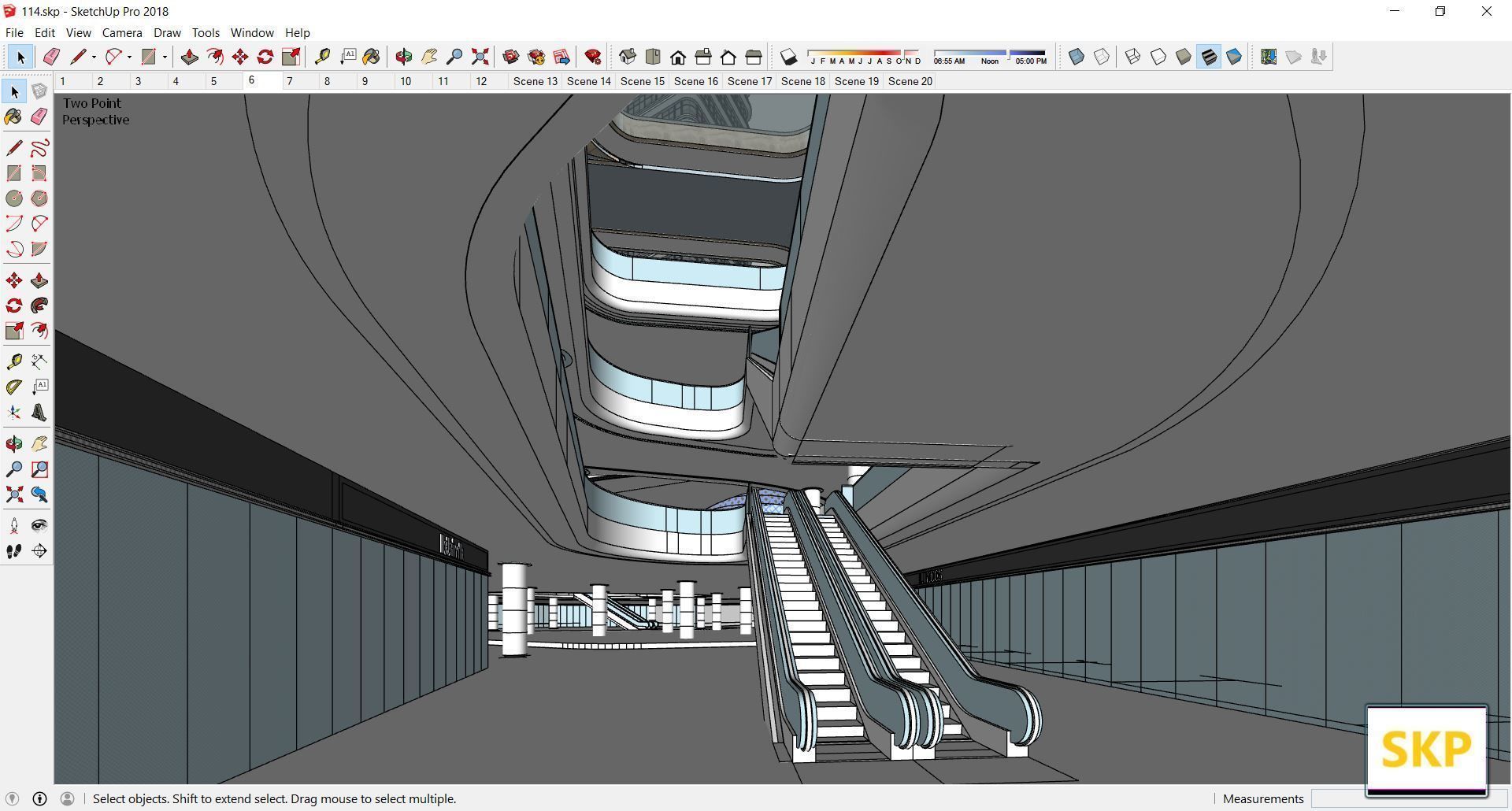Screen dimensions: 1512x811
Task: Toggle Shadows on or off
Action: (788, 57)
